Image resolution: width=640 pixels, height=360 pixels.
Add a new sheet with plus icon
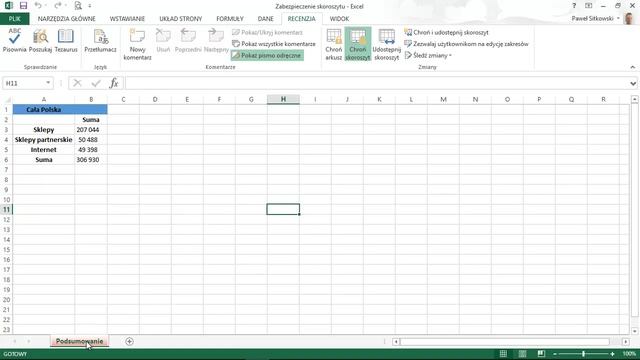point(129,341)
